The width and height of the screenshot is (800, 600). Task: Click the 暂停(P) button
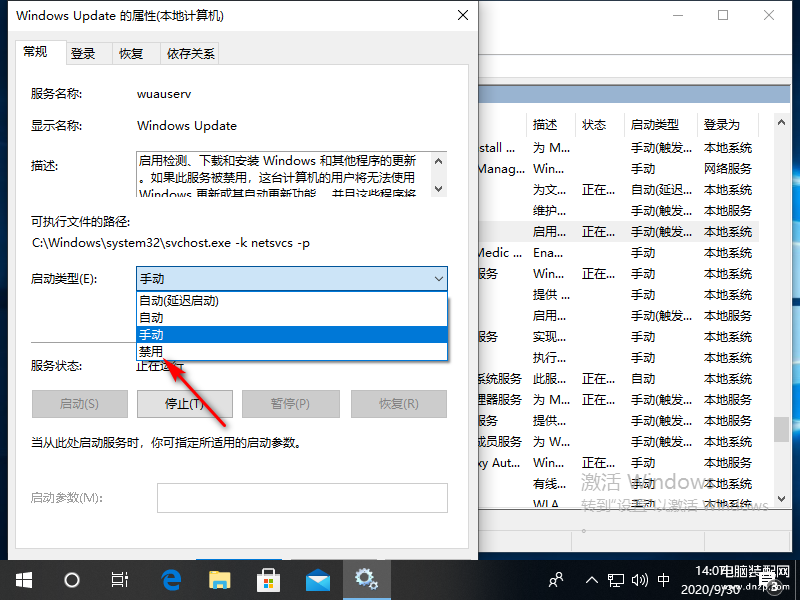(x=290, y=404)
